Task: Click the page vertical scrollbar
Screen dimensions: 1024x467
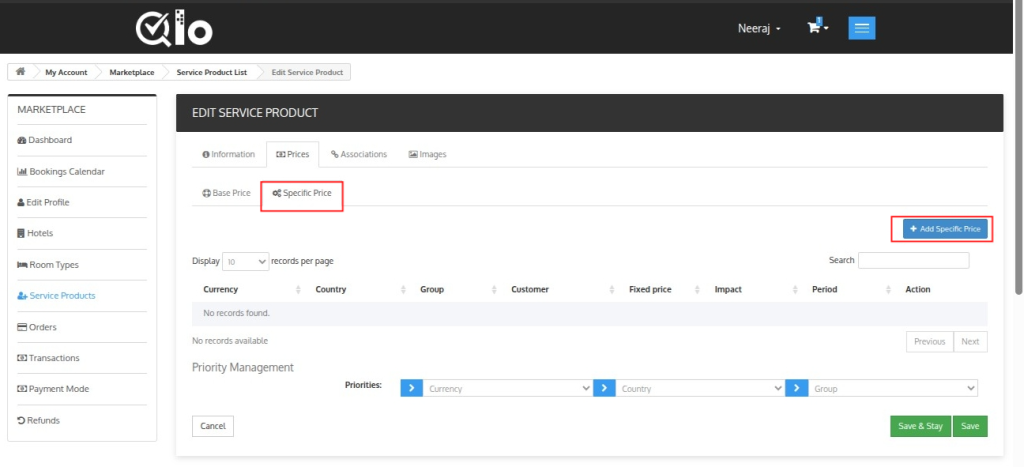Action: pos(1019,150)
